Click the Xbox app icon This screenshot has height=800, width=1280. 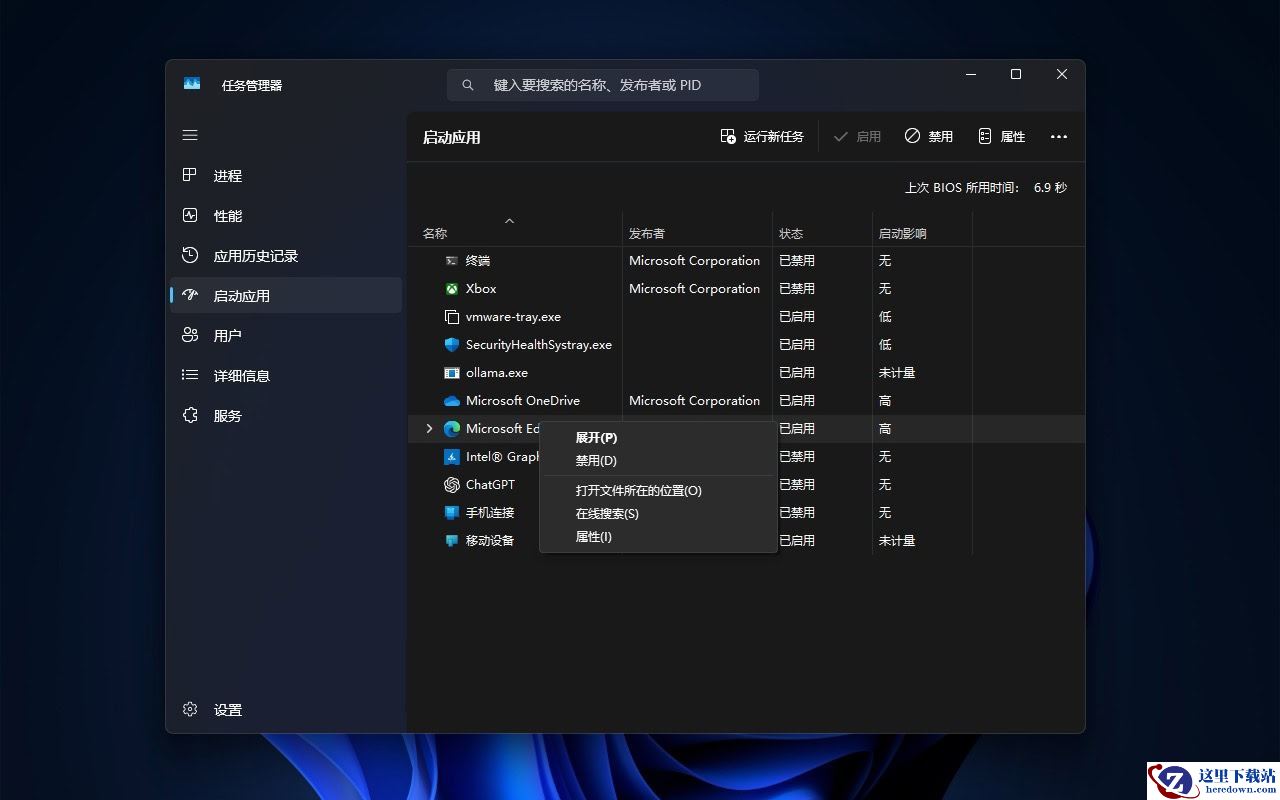(x=452, y=288)
